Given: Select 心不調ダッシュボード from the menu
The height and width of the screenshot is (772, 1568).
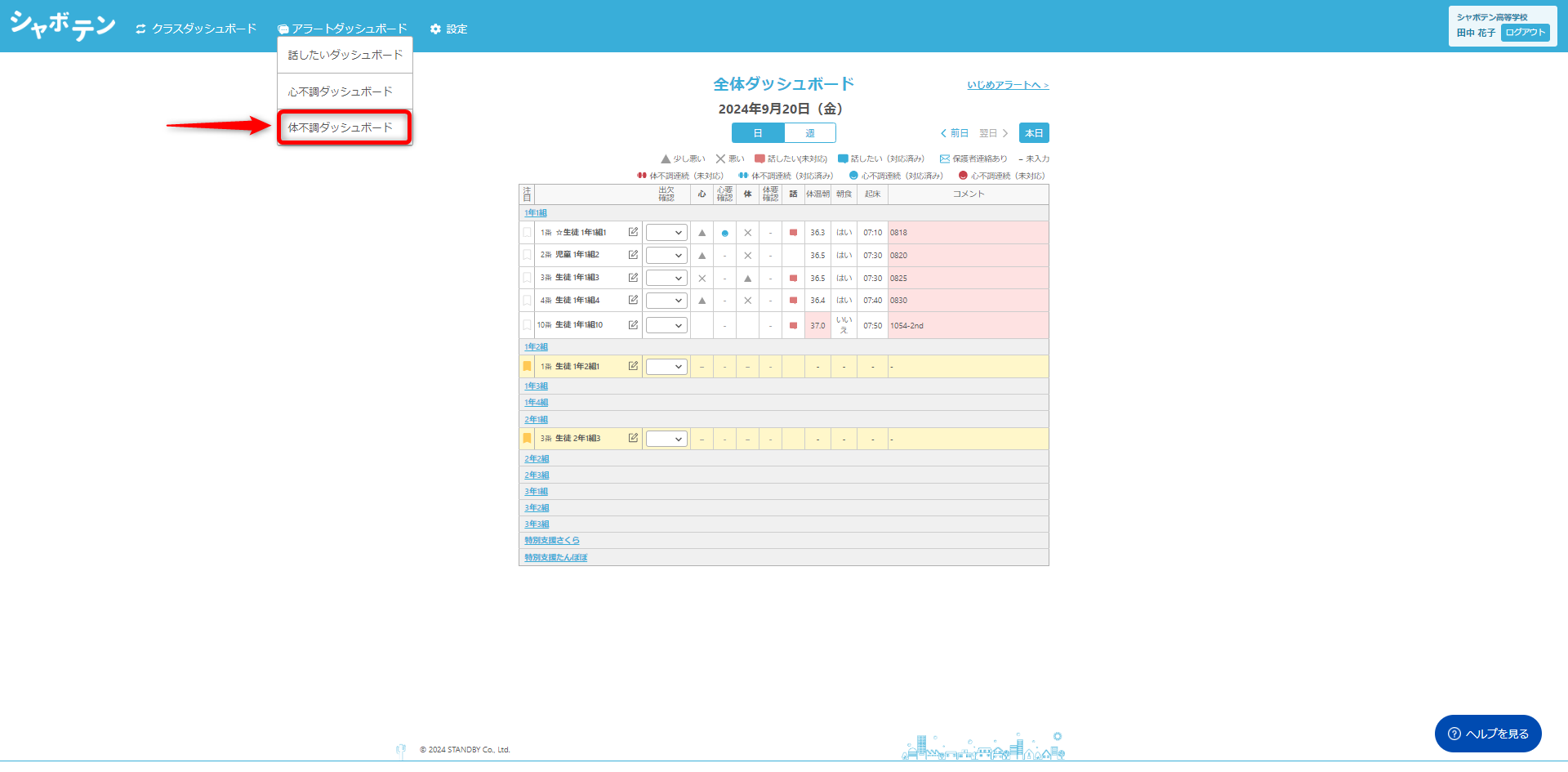Looking at the screenshot, I should click(x=345, y=91).
